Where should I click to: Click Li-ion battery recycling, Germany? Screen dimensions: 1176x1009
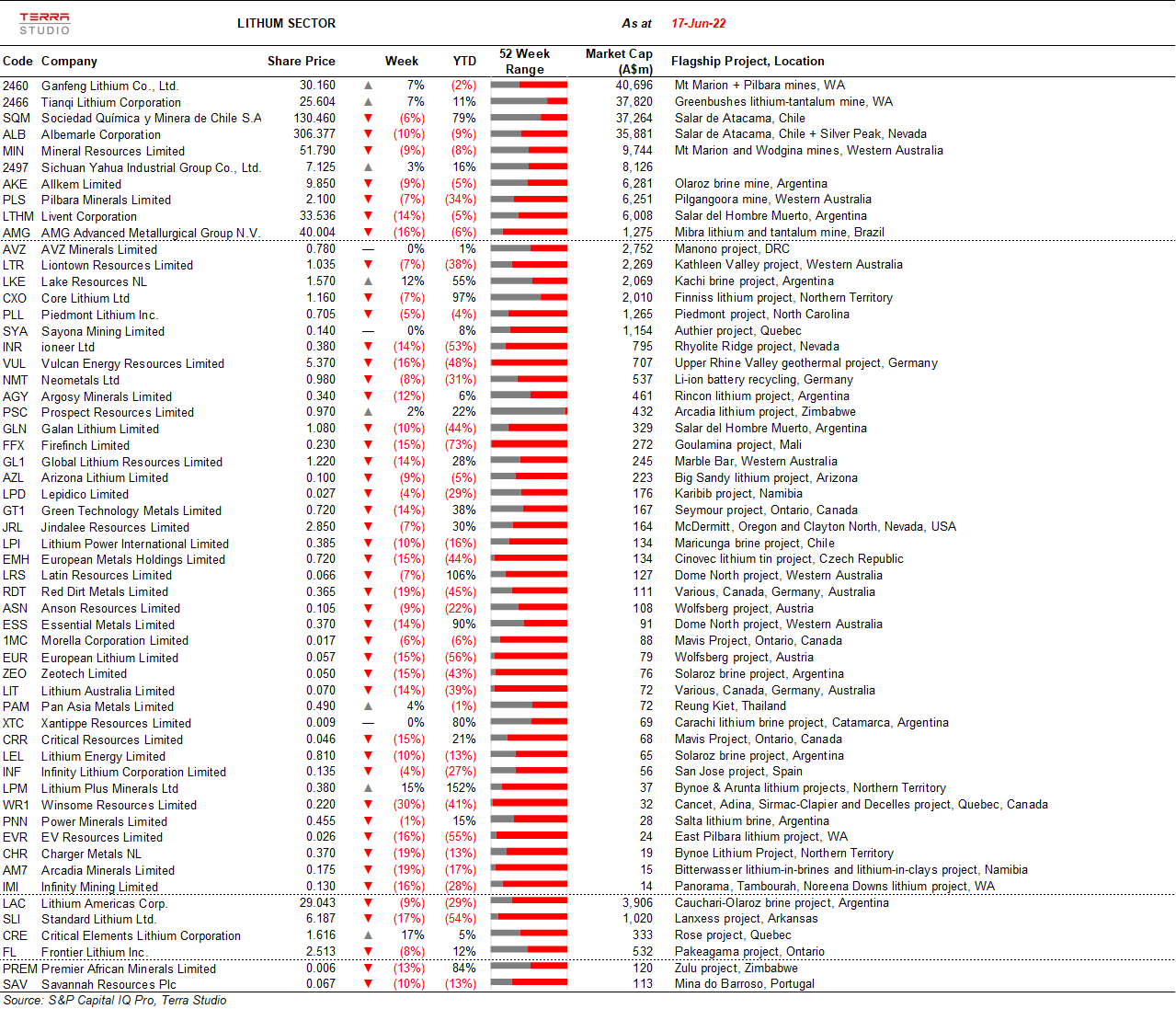(x=764, y=380)
